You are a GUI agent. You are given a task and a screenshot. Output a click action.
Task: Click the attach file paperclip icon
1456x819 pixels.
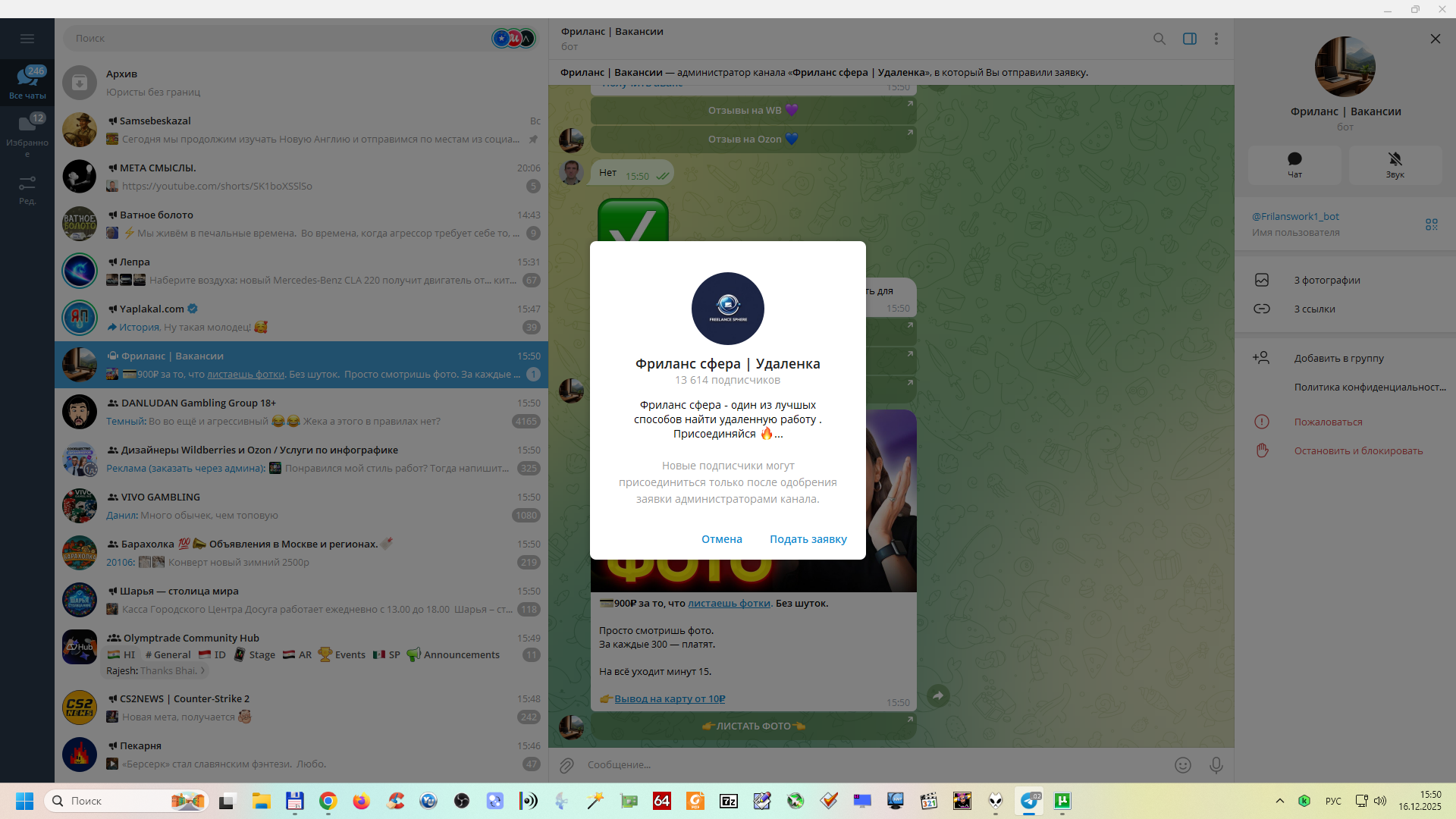click(x=566, y=765)
